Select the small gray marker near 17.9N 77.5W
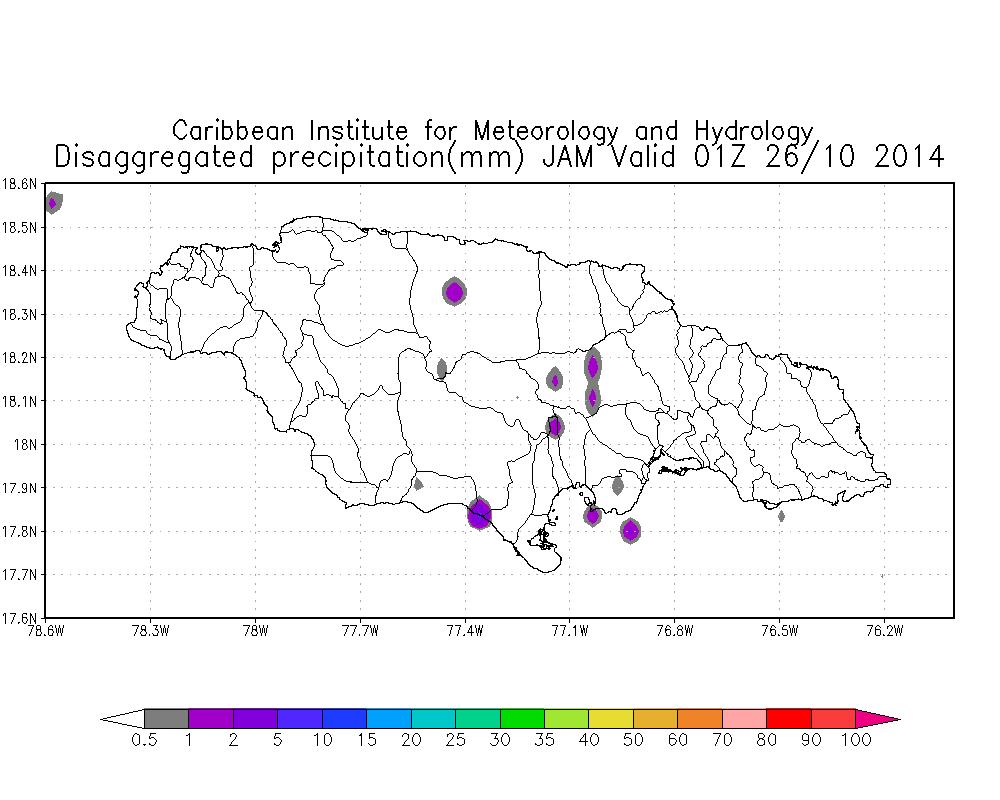This screenshot has height=800, width=1000. click(x=418, y=484)
